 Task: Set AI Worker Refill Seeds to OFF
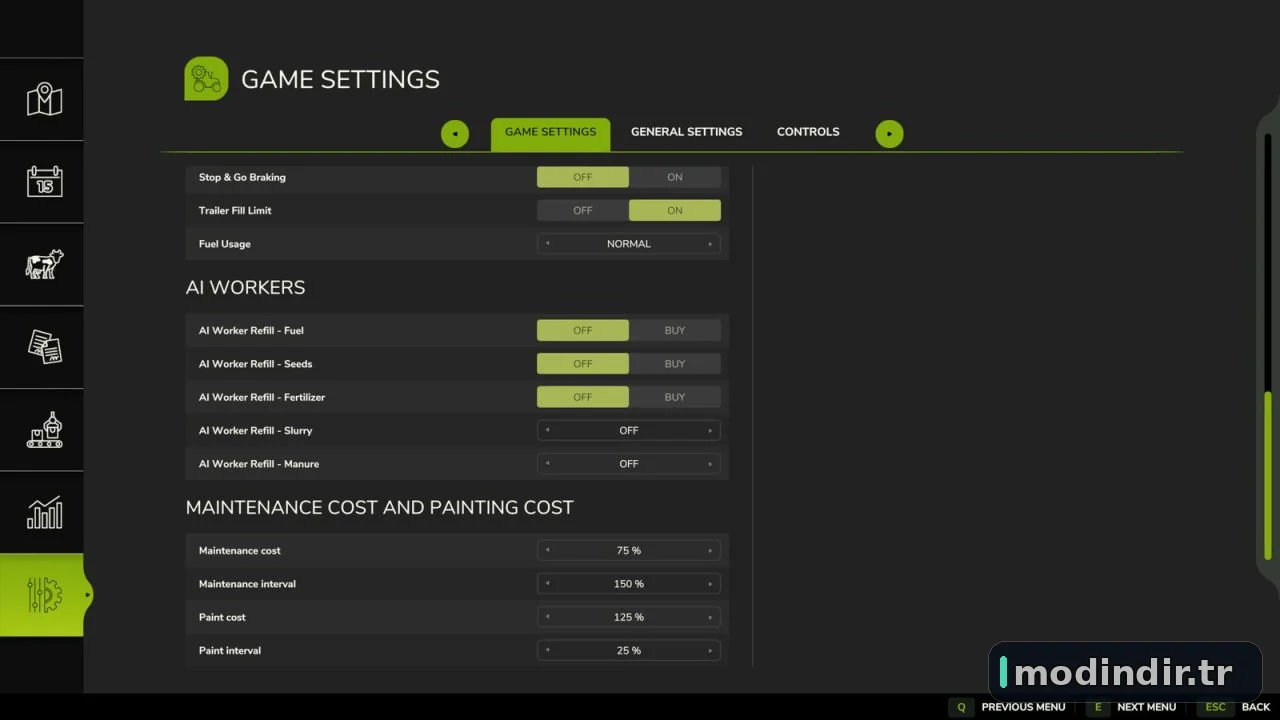(583, 364)
